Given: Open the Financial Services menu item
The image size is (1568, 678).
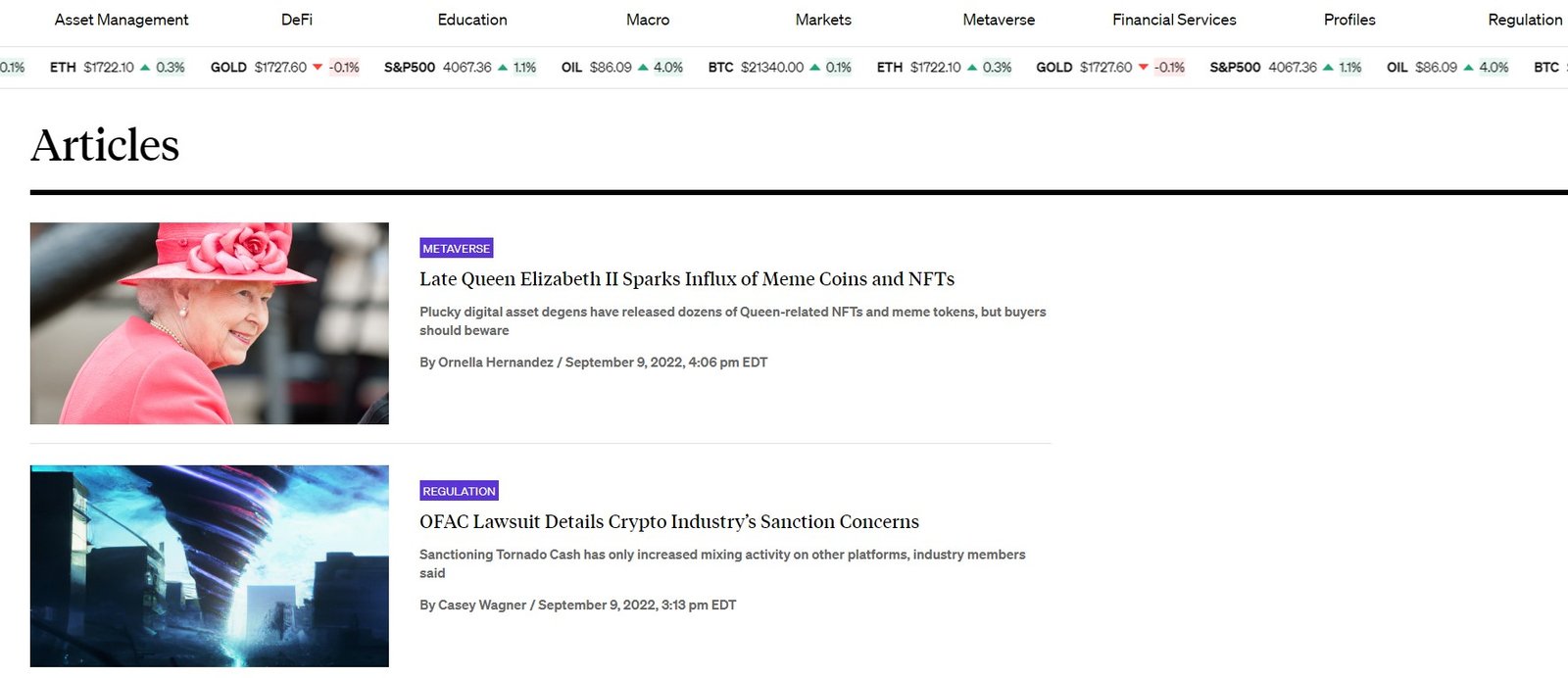Looking at the screenshot, I should [1174, 20].
